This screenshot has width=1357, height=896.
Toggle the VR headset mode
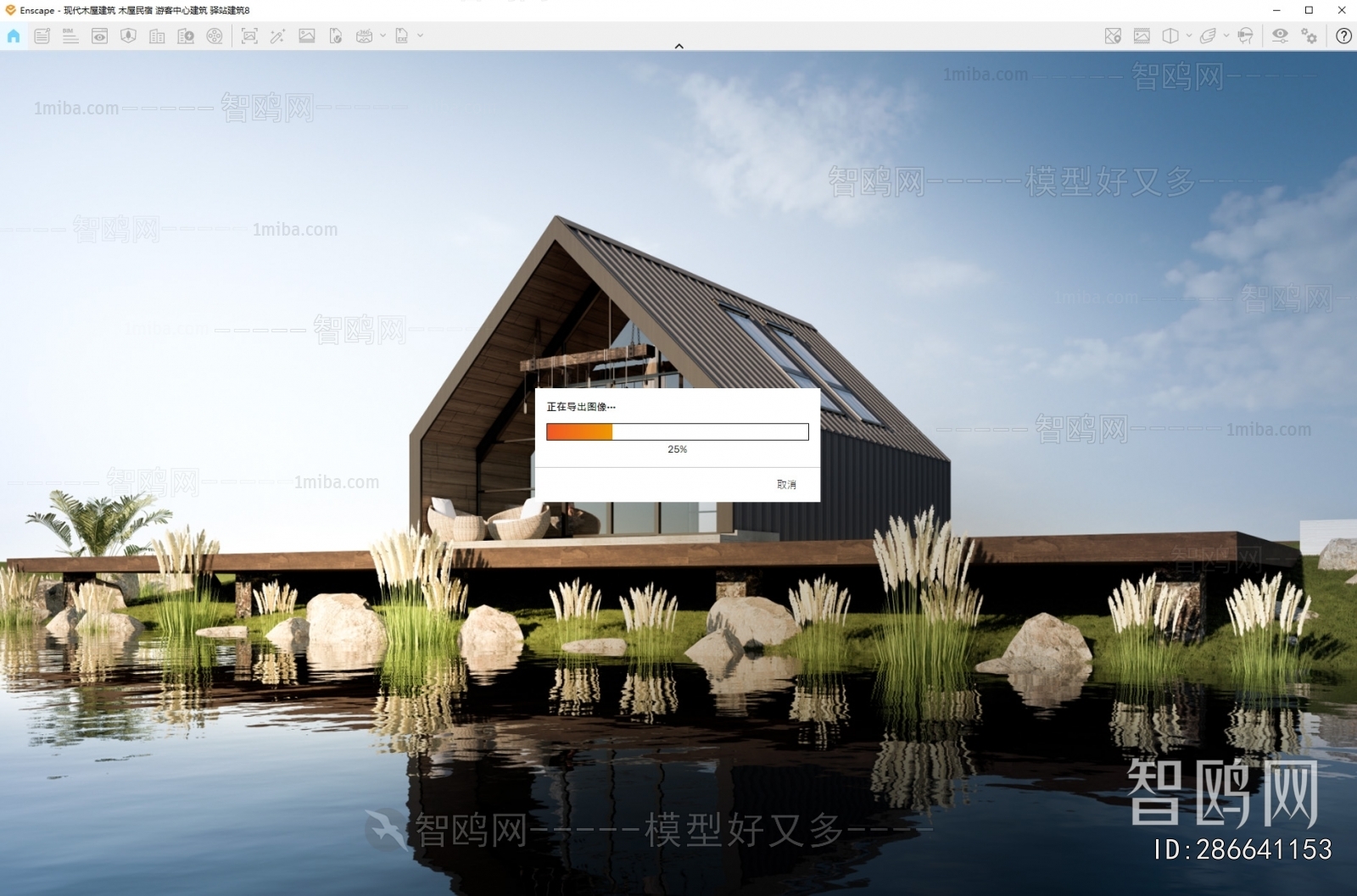pos(1245,36)
